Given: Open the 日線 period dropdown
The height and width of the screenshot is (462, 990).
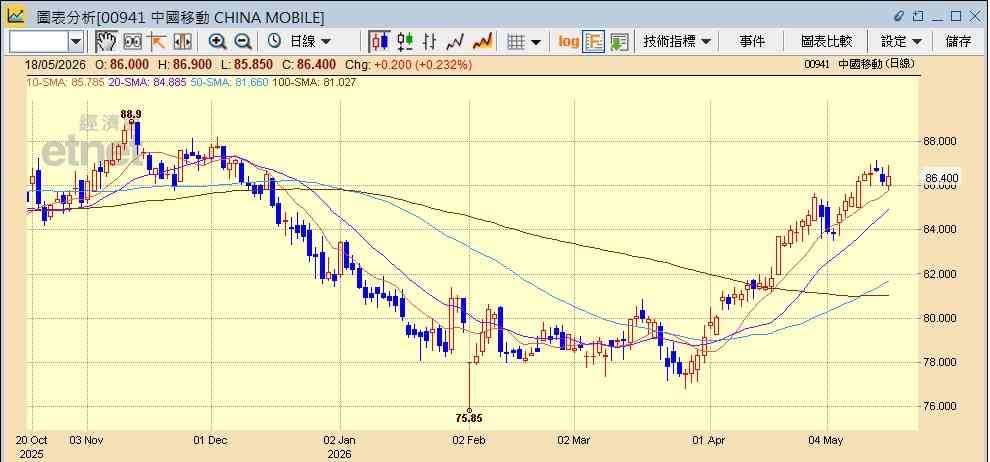Looking at the screenshot, I should tap(310, 42).
